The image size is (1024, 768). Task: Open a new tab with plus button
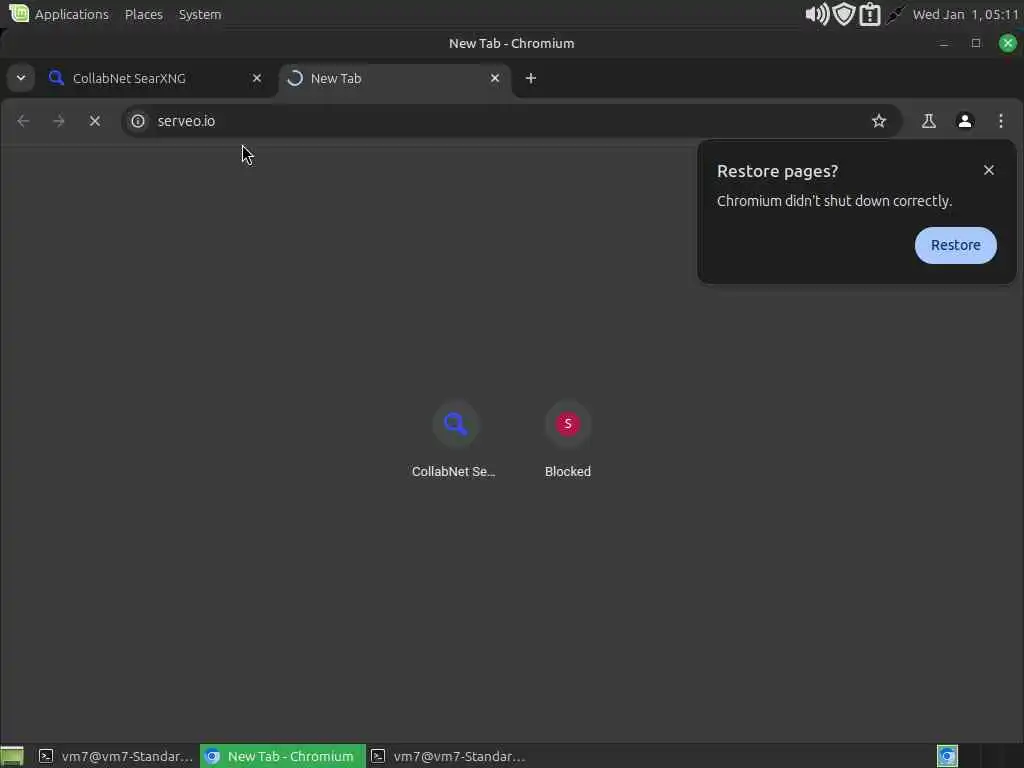[x=531, y=78]
